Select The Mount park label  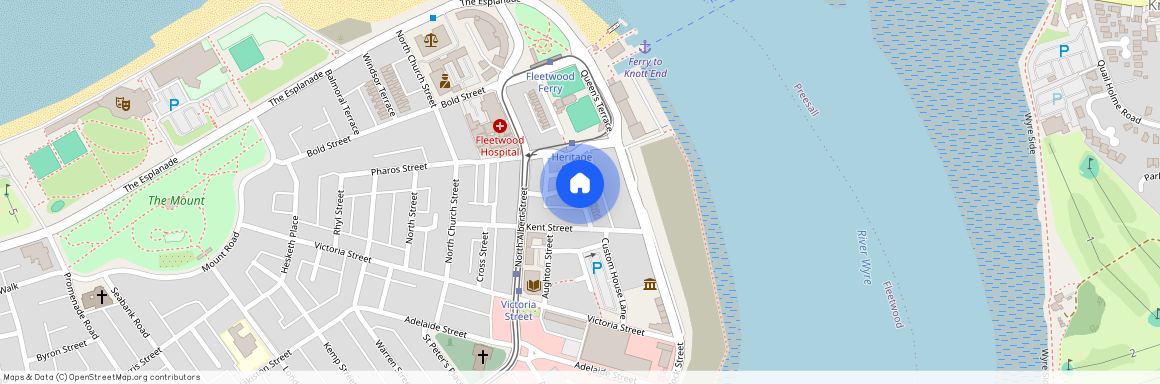(x=176, y=201)
